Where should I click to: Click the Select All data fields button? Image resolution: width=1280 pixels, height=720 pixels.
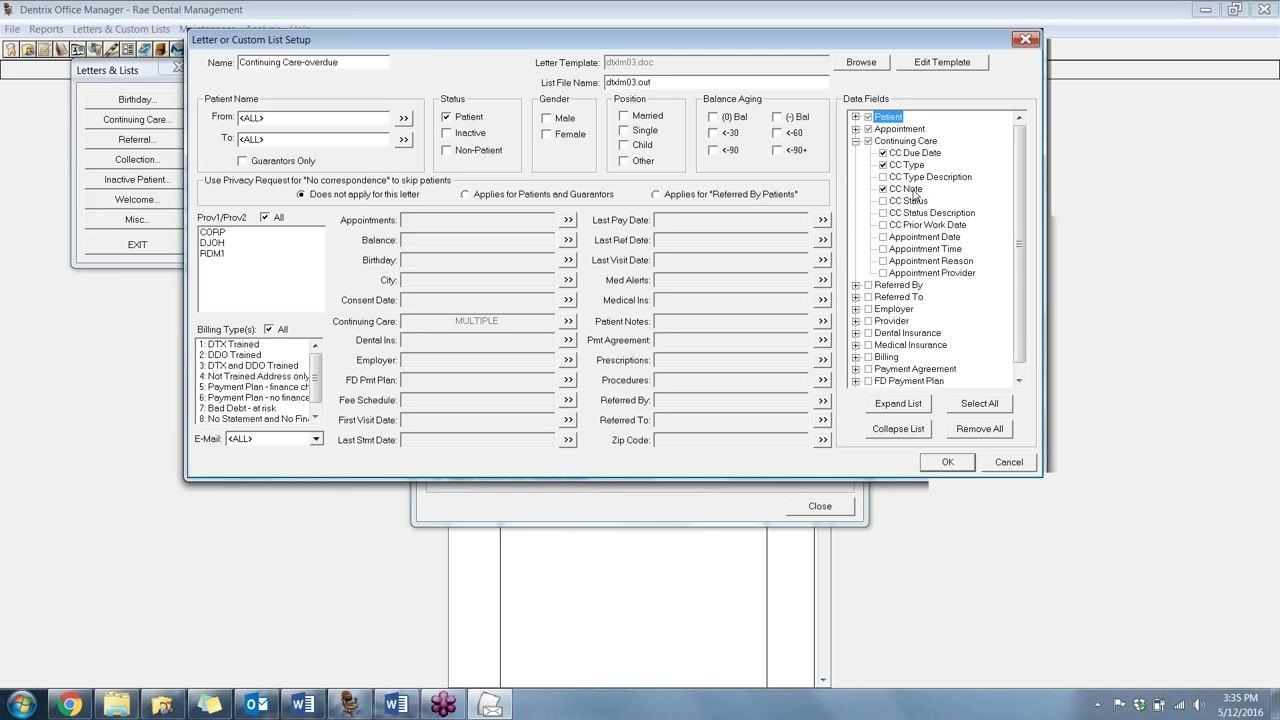click(979, 403)
